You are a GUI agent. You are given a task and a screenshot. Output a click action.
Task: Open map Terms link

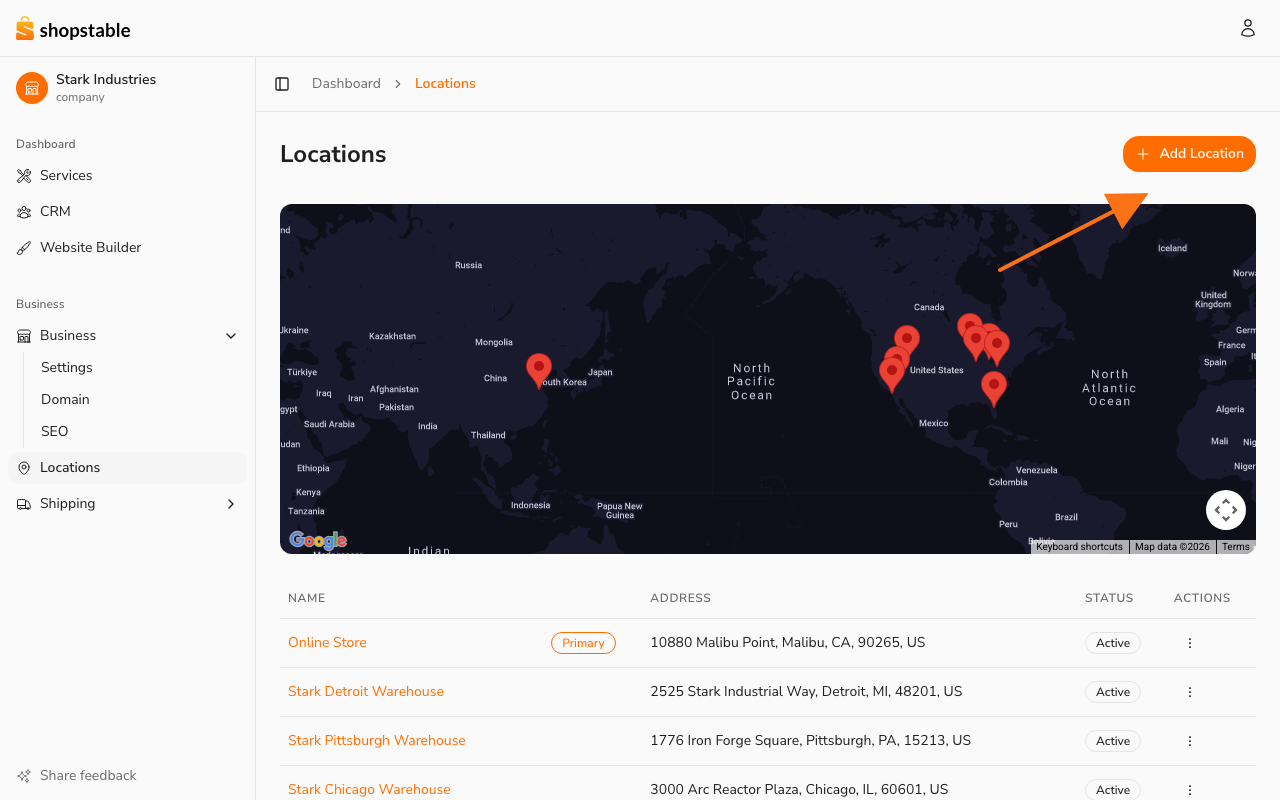(1236, 547)
